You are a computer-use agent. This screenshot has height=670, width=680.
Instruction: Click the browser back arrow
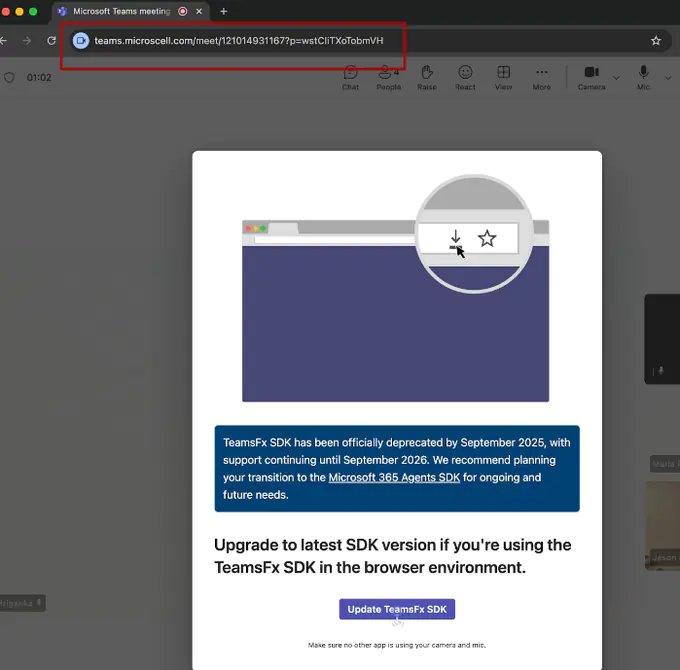click(x=4, y=41)
